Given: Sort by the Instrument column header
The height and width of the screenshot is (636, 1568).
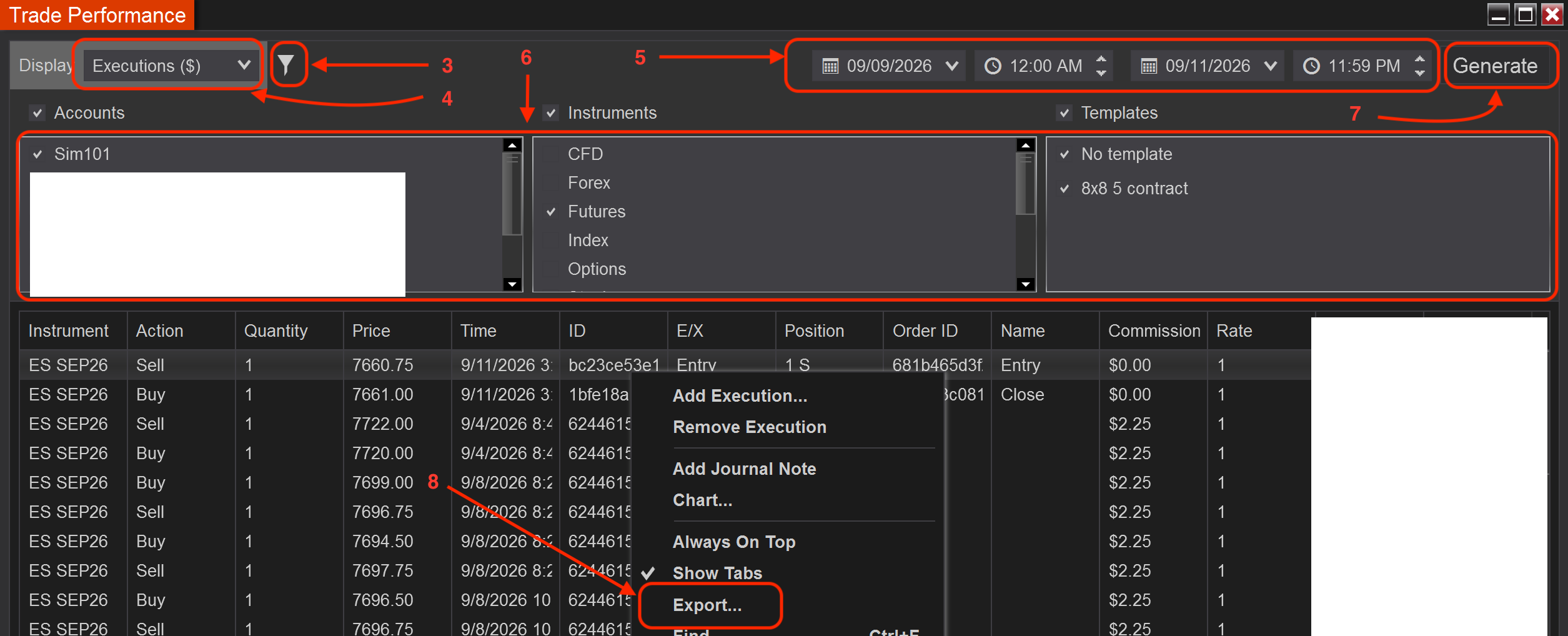Looking at the screenshot, I should coord(74,330).
